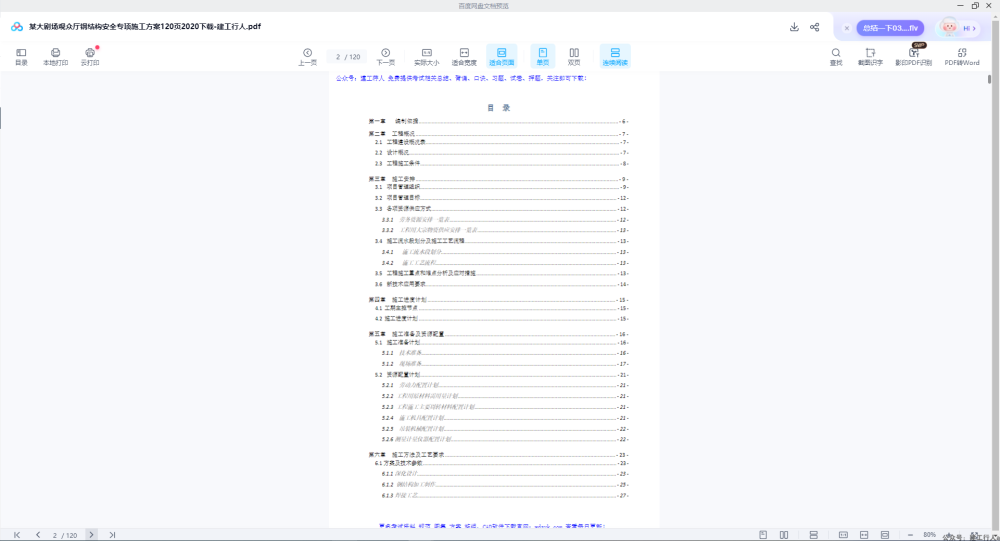The height and width of the screenshot is (541, 1000).
Task: Click fit-page icon in status bar
Action: (885, 535)
